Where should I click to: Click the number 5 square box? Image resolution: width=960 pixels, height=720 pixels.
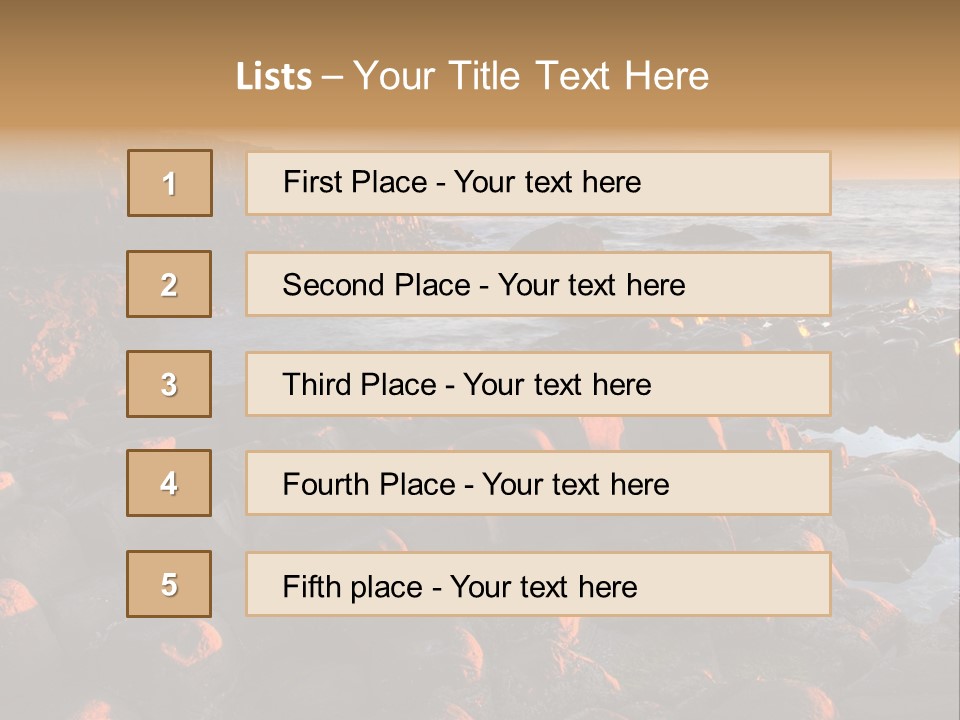coord(169,584)
